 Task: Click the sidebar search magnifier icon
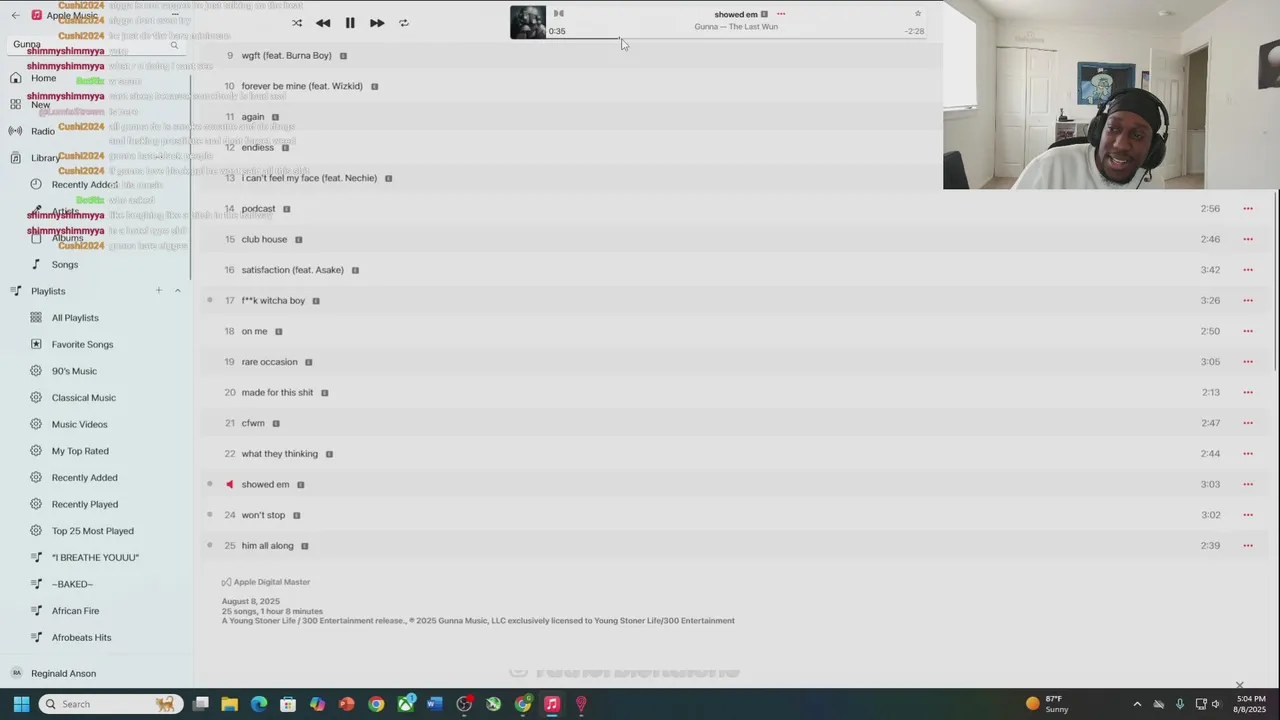[x=174, y=45]
